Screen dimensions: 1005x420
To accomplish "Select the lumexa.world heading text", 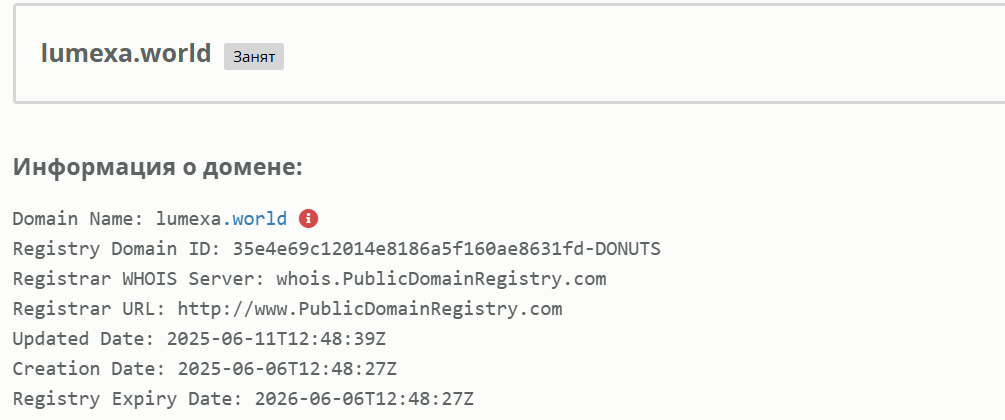I will pos(126,53).
